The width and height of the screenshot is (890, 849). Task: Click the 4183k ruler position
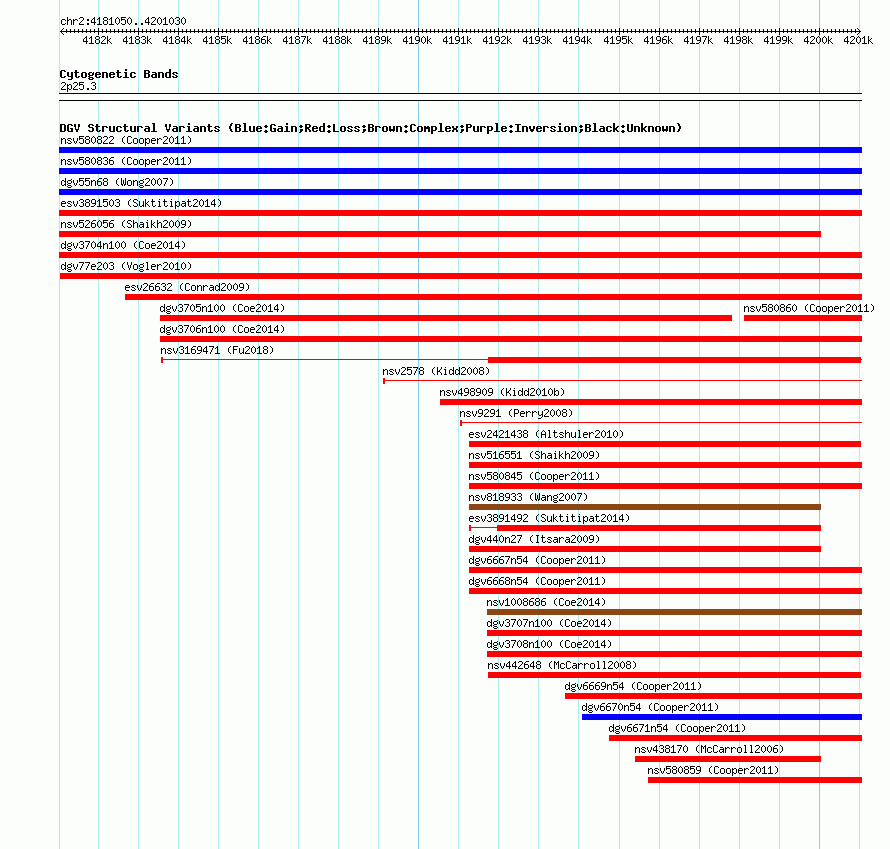[137, 40]
